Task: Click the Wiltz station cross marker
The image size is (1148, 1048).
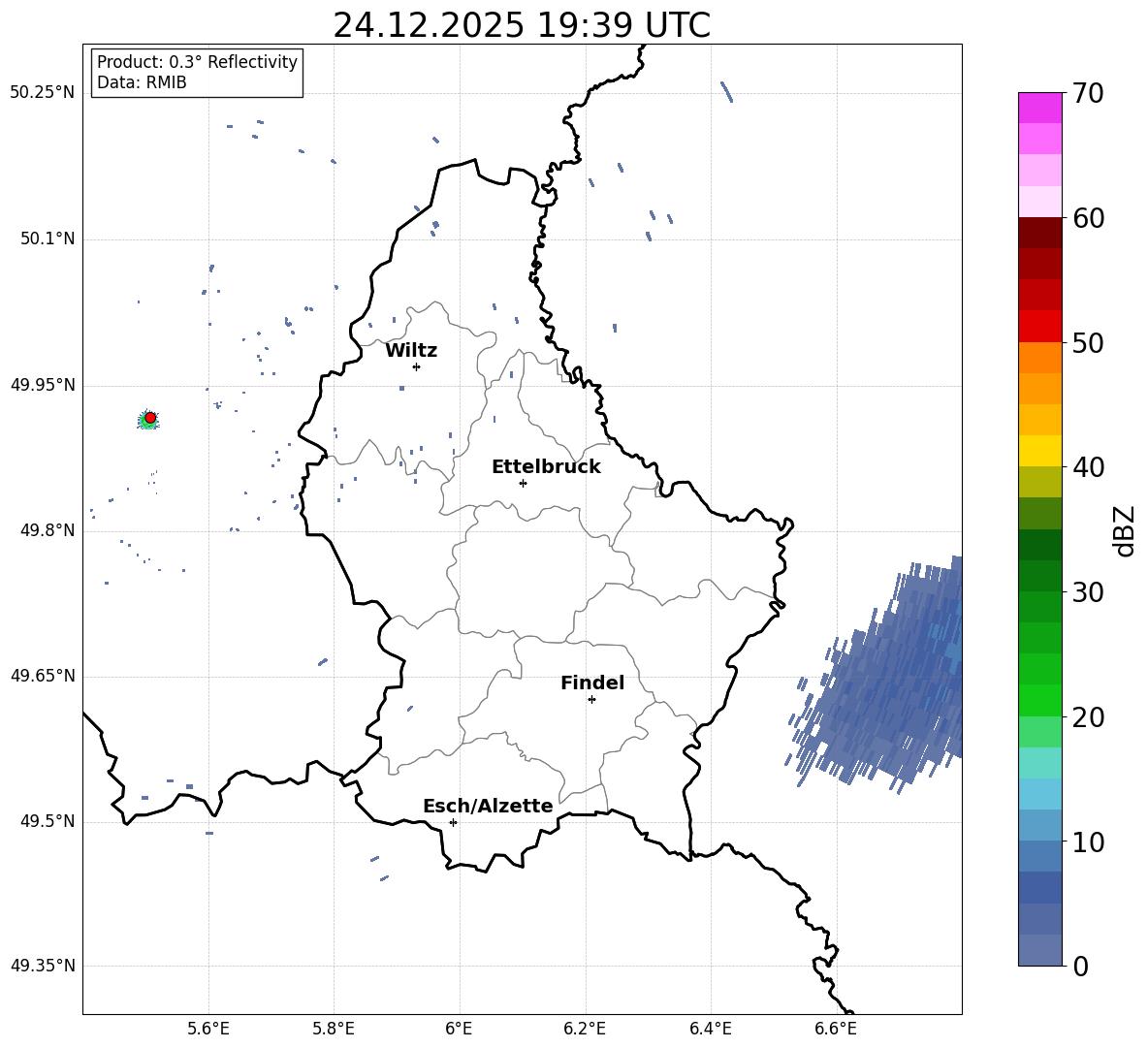Action: [417, 366]
